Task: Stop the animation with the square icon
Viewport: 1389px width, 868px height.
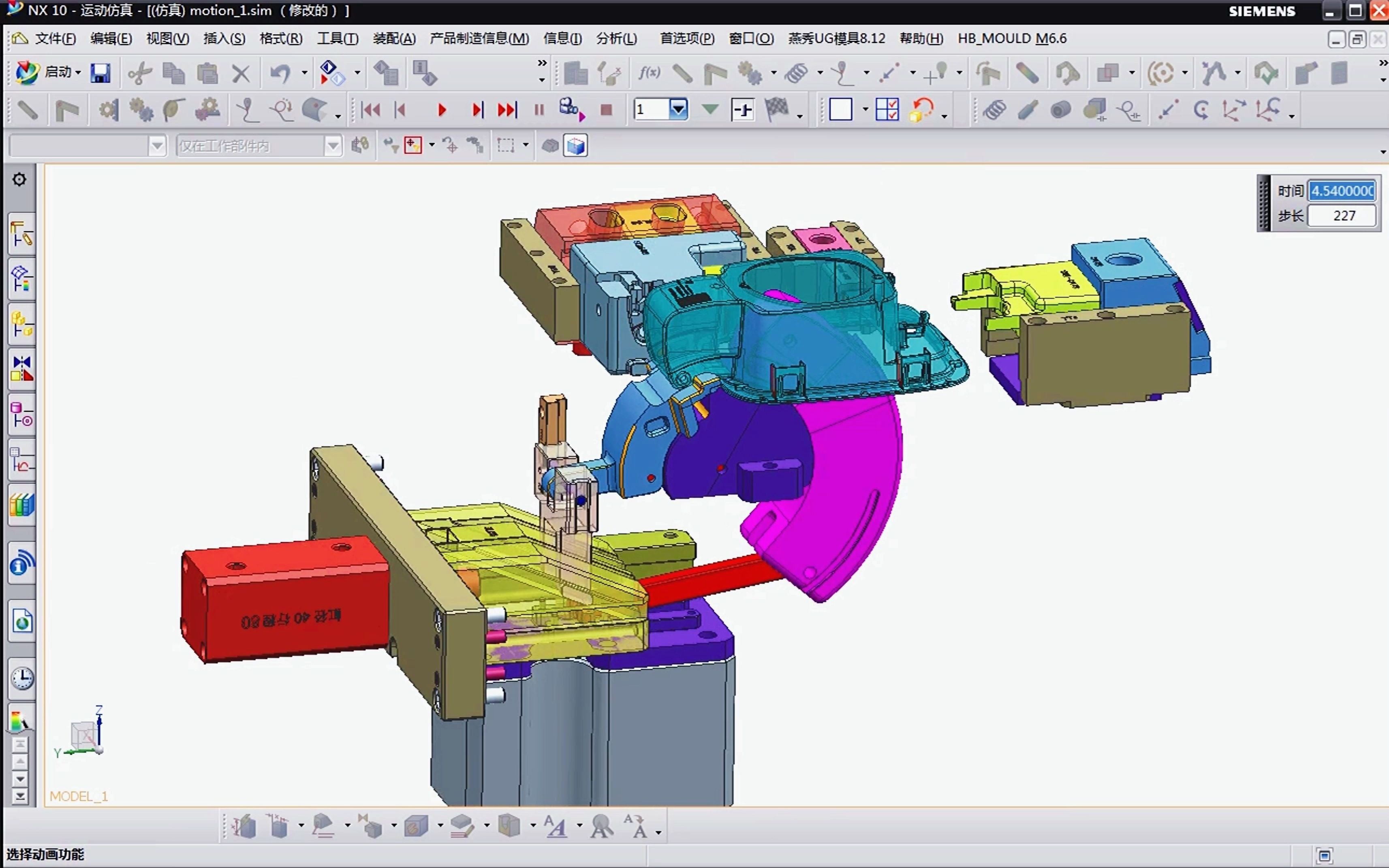Action: 606,110
